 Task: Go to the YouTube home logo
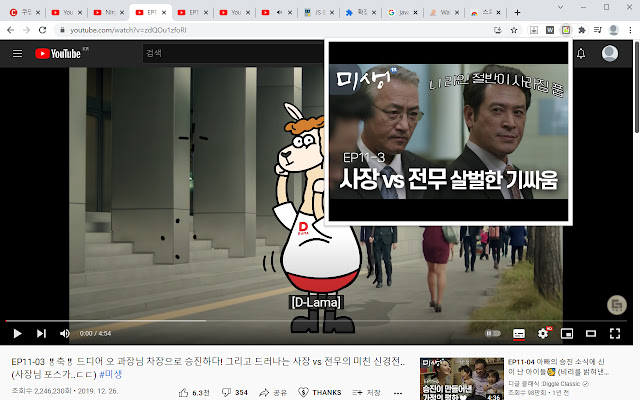click(x=58, y=53)
